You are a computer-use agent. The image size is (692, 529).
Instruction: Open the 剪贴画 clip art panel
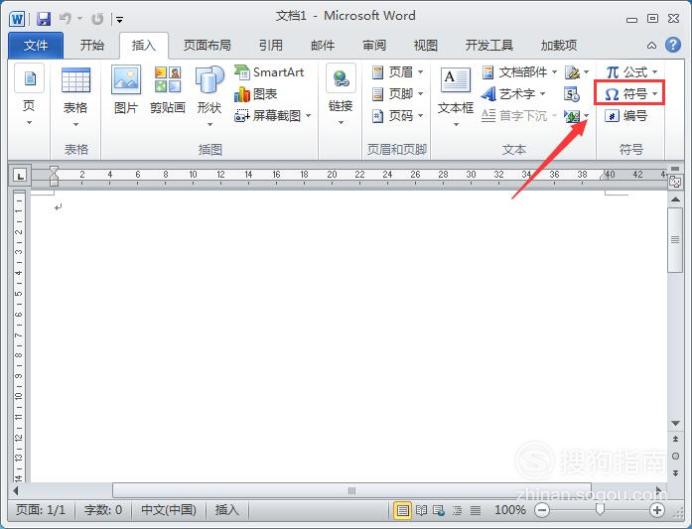[x=167, y=92]
